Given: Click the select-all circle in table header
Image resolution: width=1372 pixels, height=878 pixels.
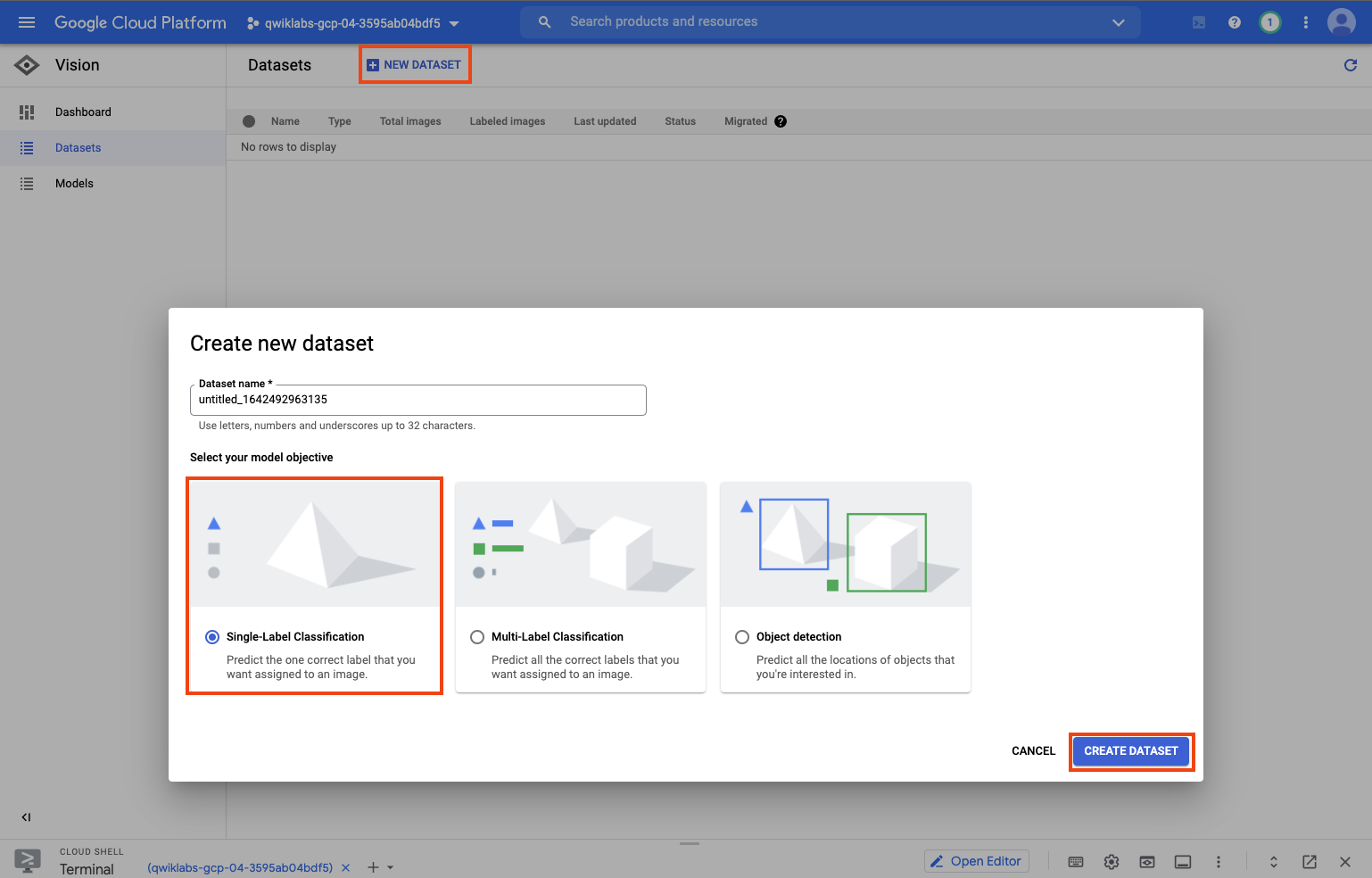Looking at the screenshot, I should (249, 121).
